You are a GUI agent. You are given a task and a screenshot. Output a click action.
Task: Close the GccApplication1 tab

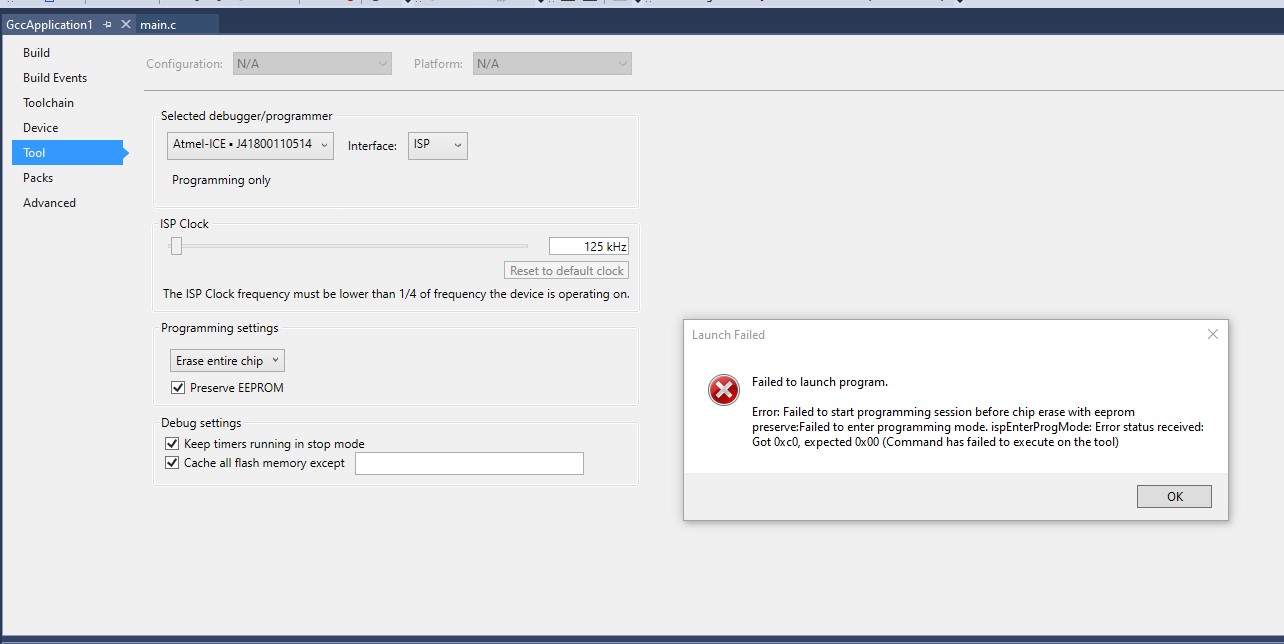126,24
